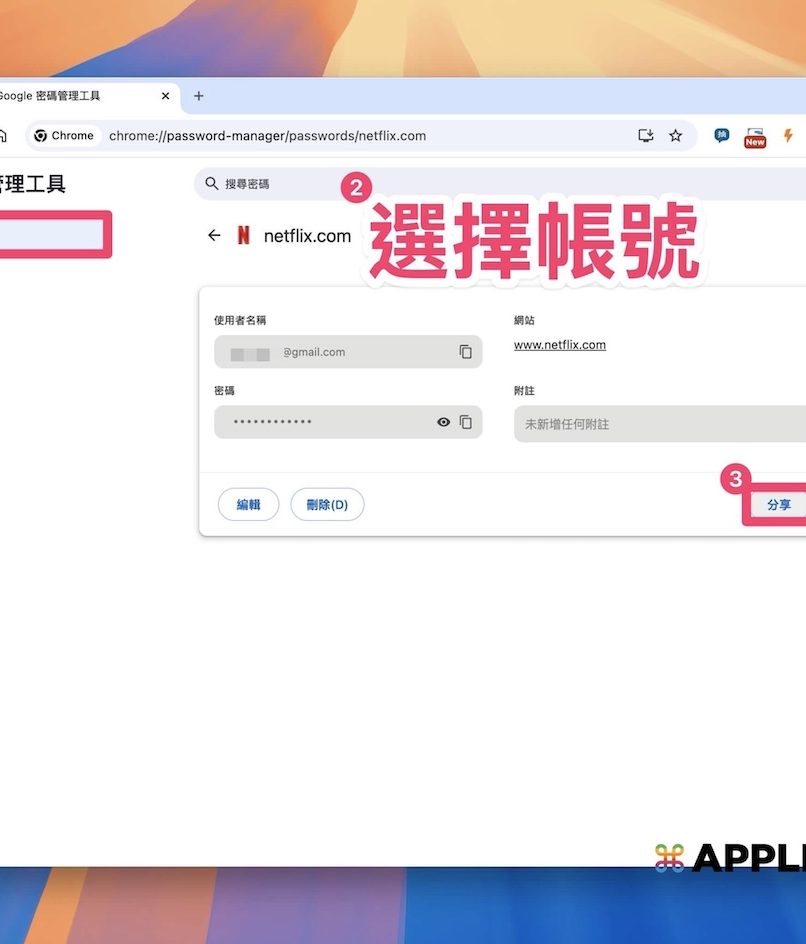Click the 編輯 button
The image size is (806, 944).
(x=248, y=505)
